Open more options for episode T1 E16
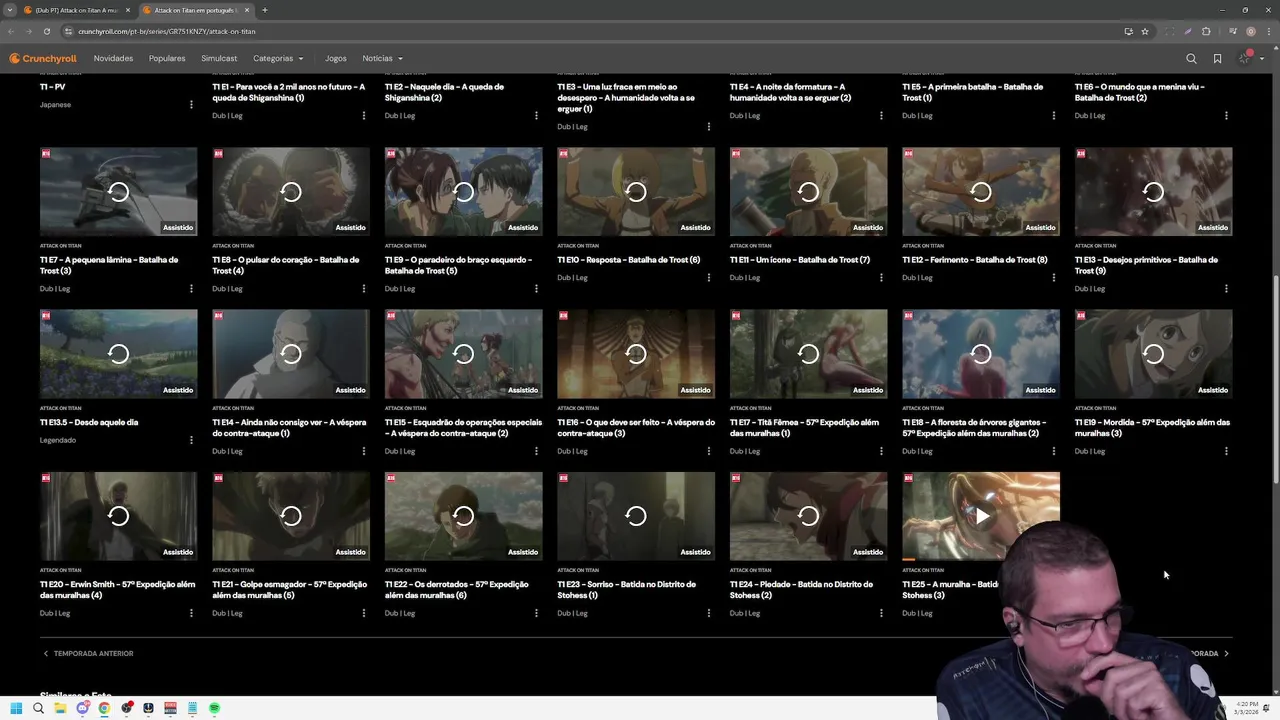Viewport: 1280px width, 720px height. tap(709, 451)
